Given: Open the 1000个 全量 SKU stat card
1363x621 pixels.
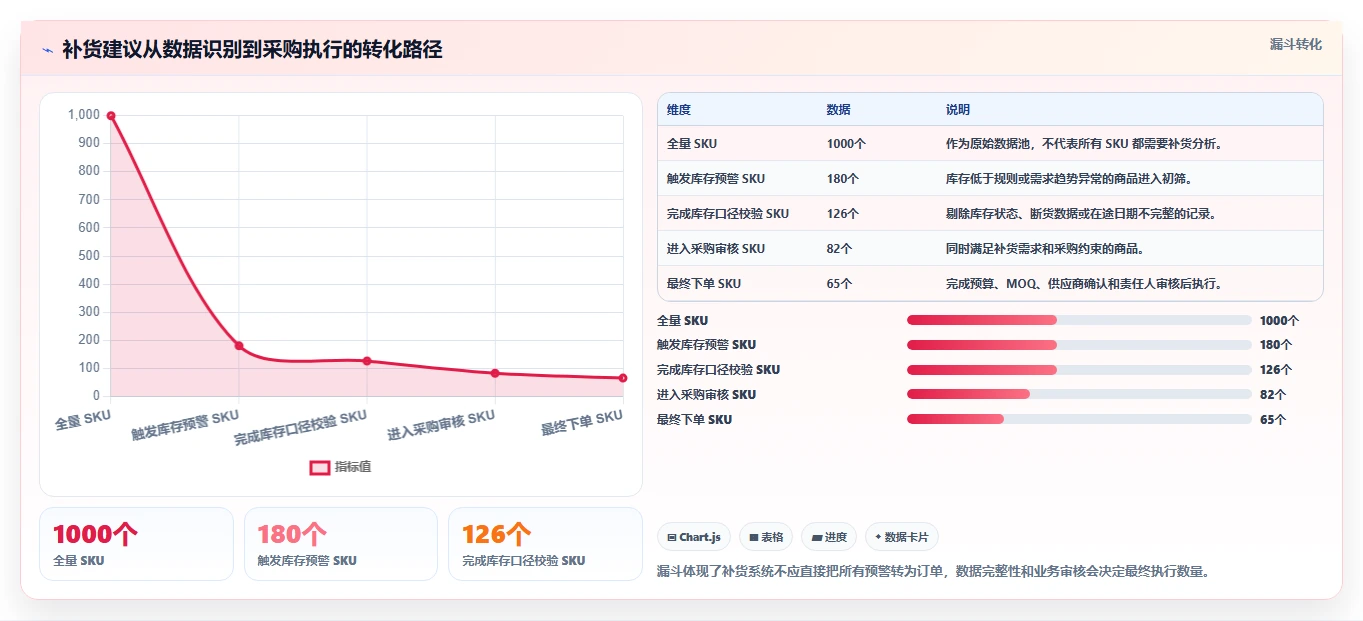Looking at the screenshot, I should click(136, 544).
